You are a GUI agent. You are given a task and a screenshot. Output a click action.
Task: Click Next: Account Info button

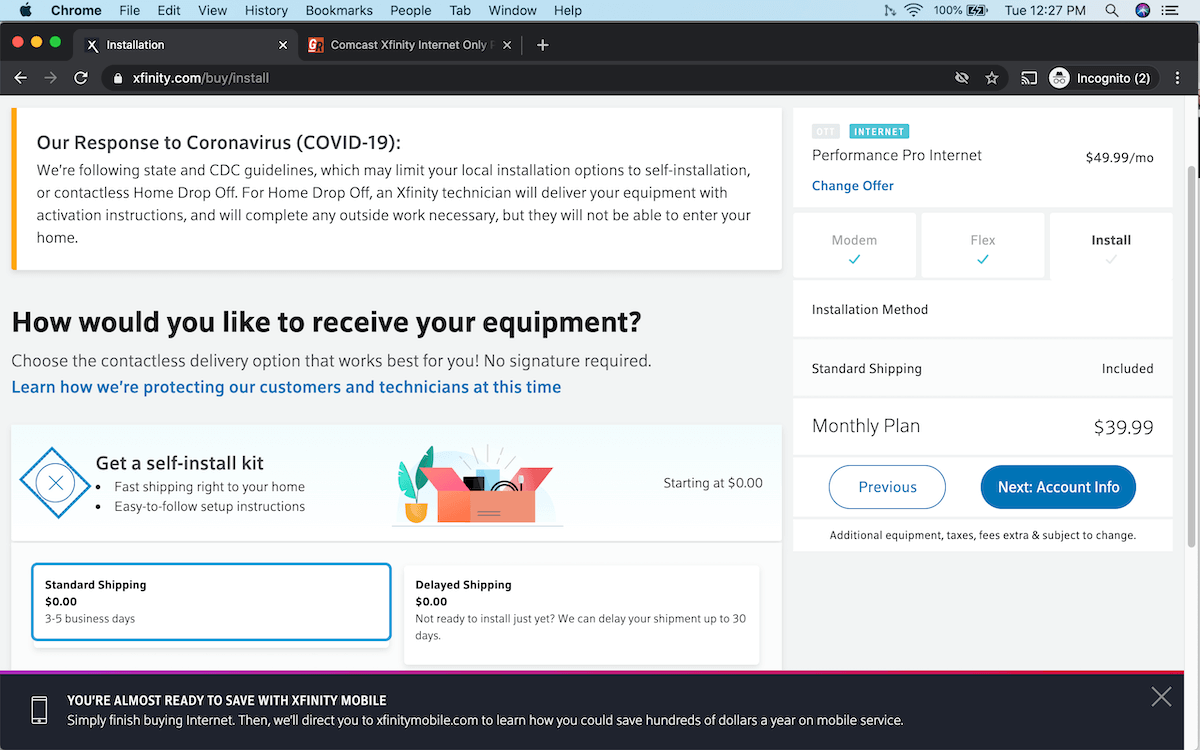click(x=1058, y=487)
